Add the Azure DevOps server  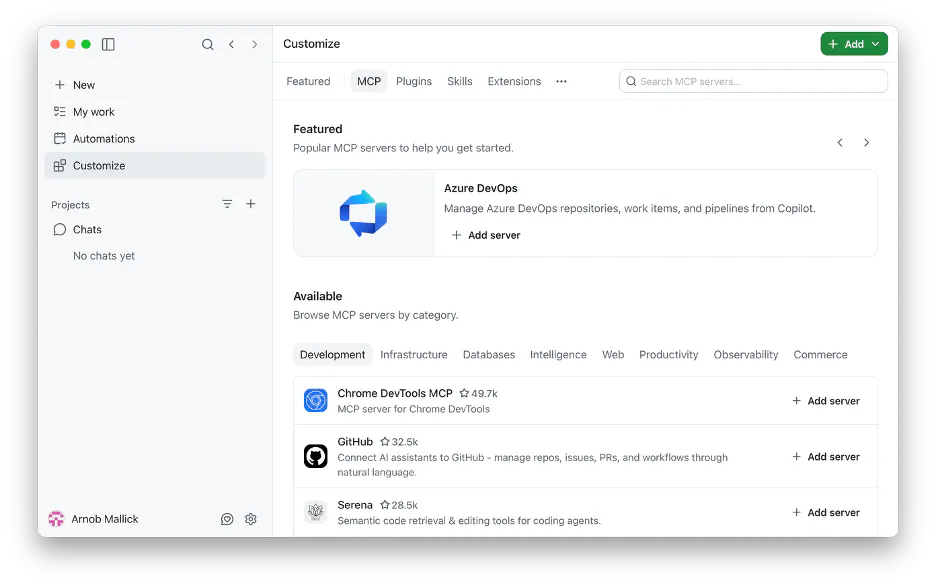tap(486, 235)
